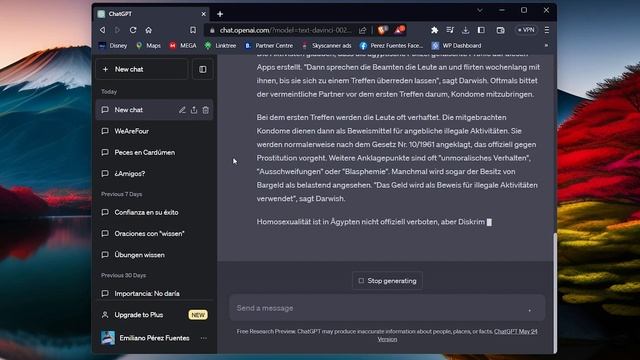Open the Skyscanner ads bookmark
The image size is (640, 360).
[x=327, y=46]
